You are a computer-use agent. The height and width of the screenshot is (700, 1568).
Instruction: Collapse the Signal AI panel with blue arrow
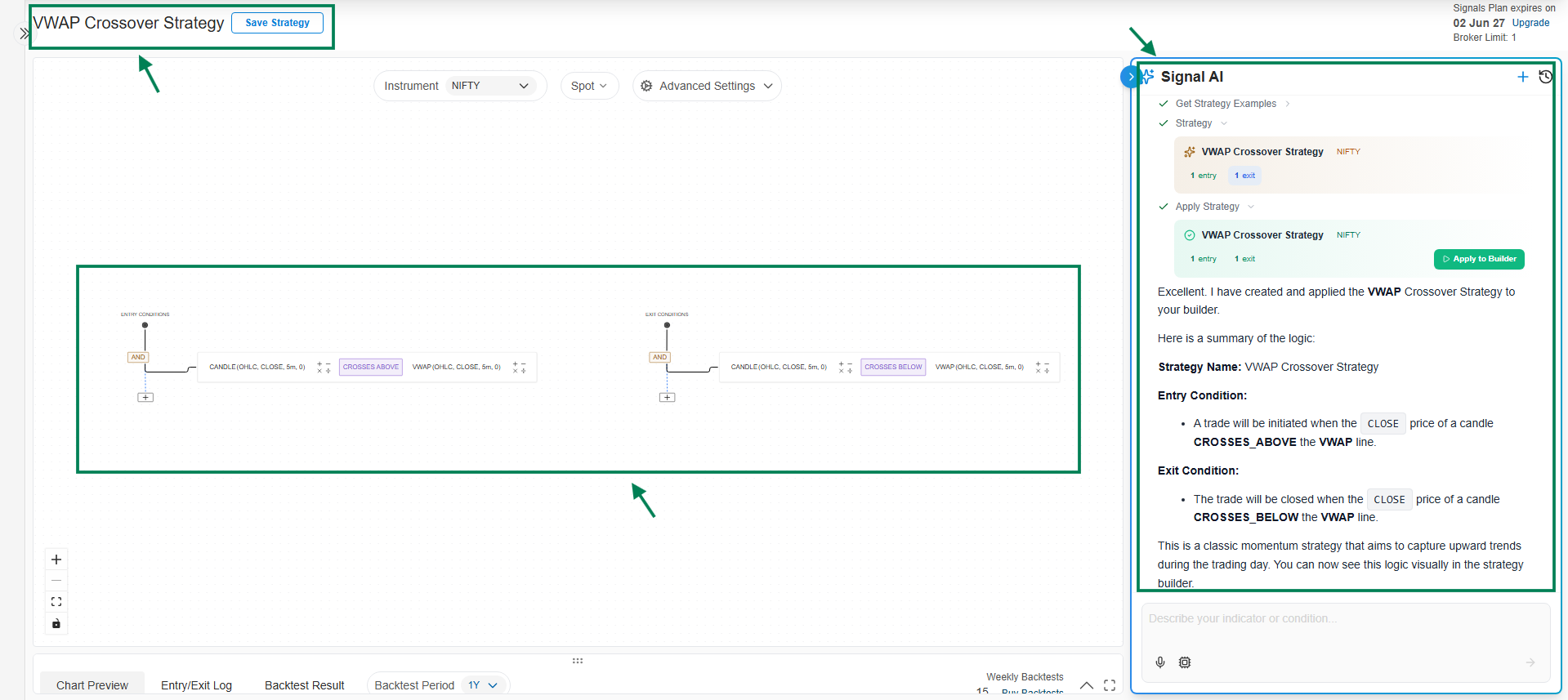point(1130,77)
